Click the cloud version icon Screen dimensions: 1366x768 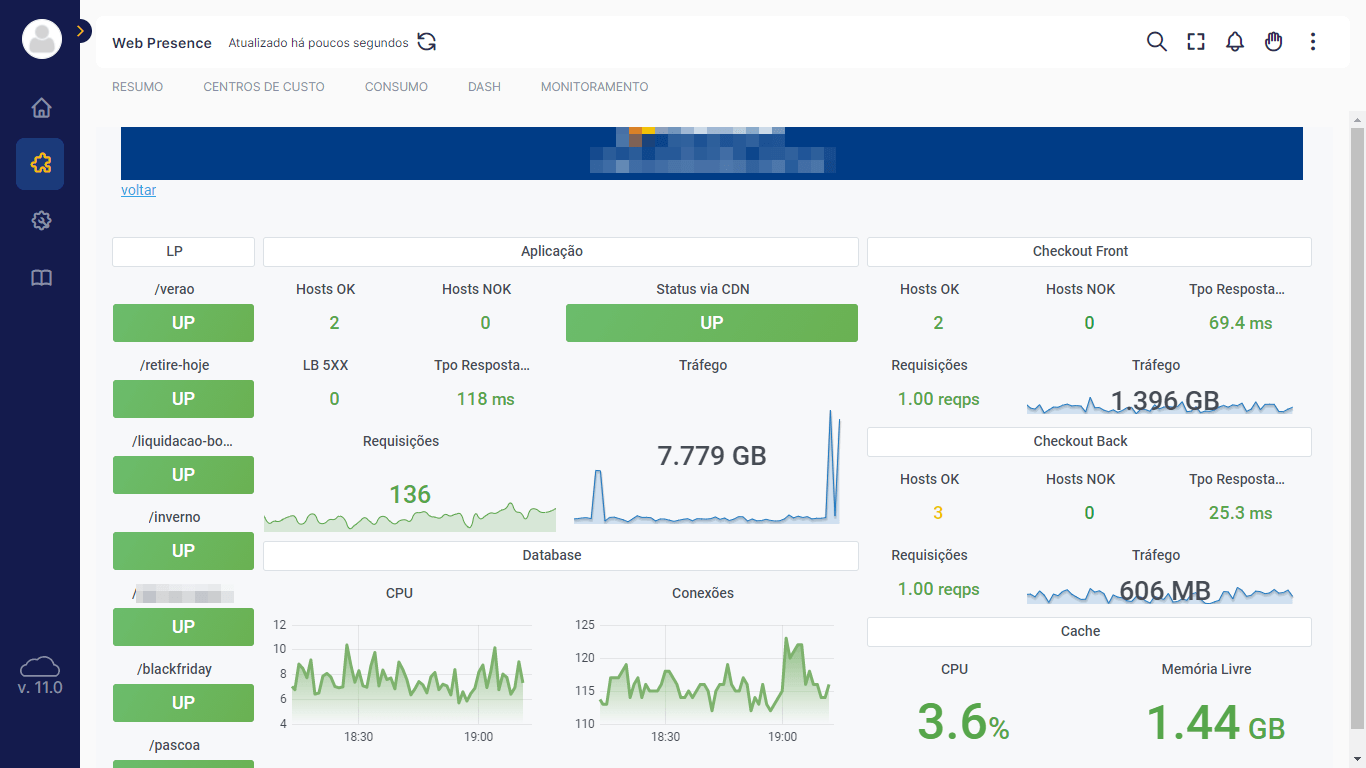coord(40,667)
